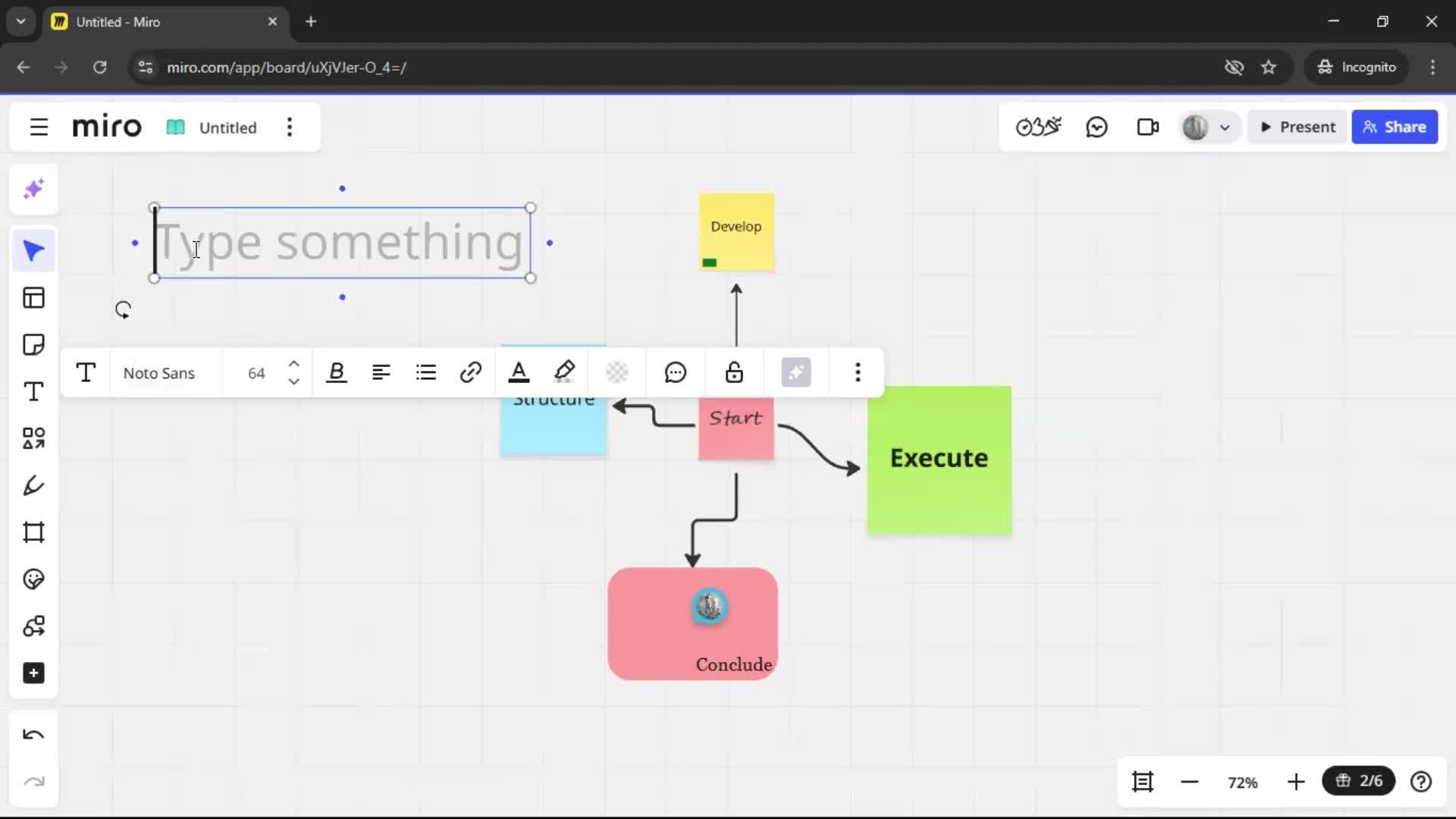Open board options three-dot menu

[x=290, y=127]
